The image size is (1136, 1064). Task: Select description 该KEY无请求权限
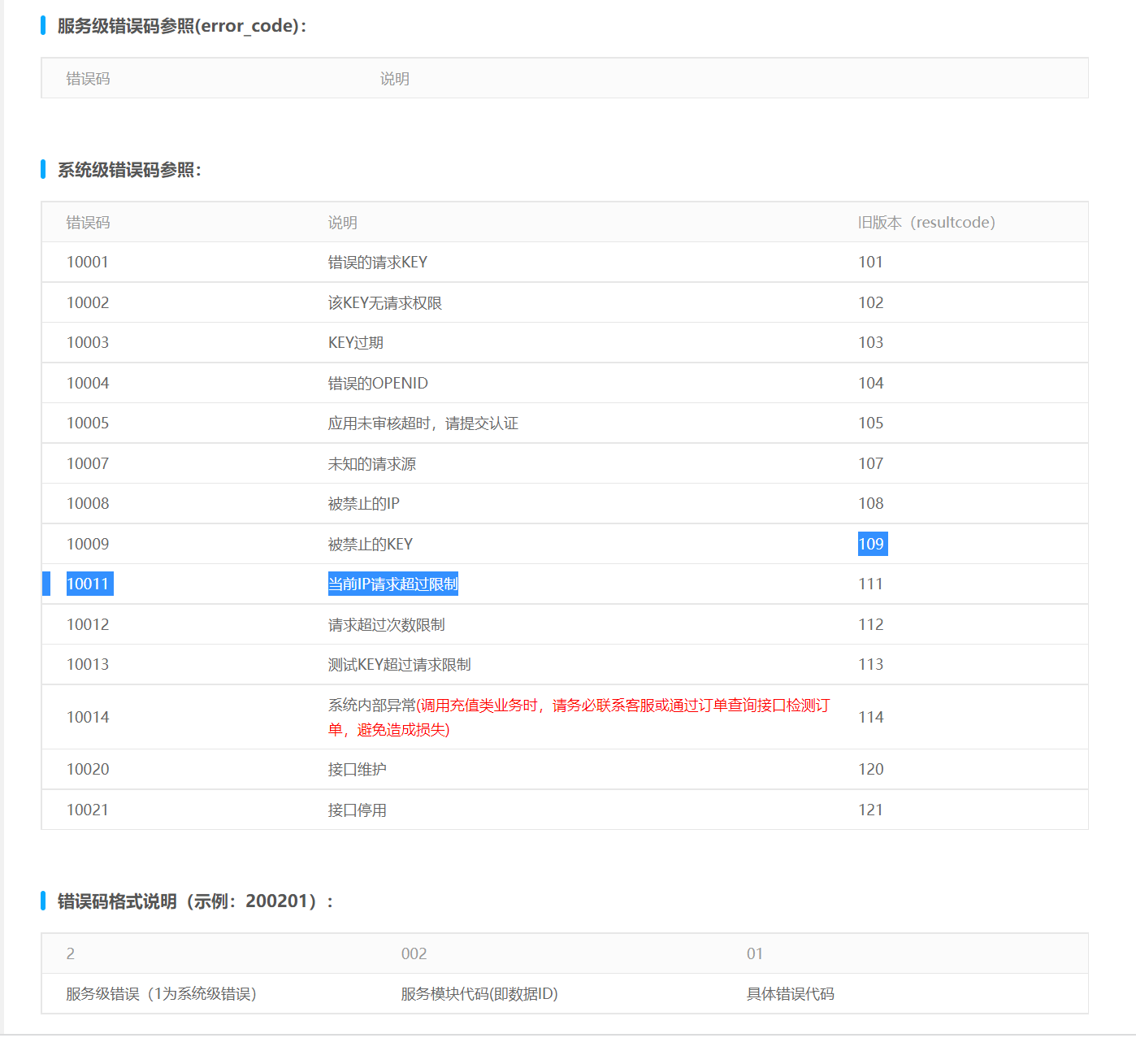385,302
